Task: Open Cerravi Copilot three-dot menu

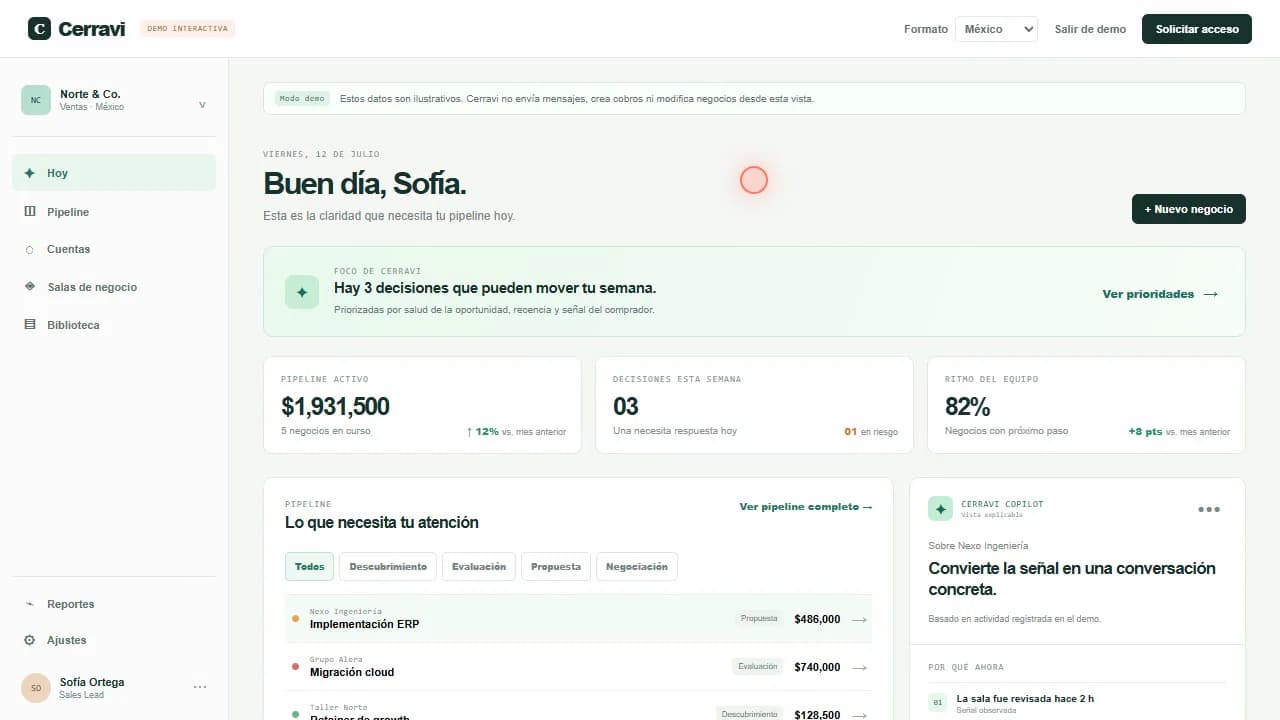Action: pos(1209,509)
